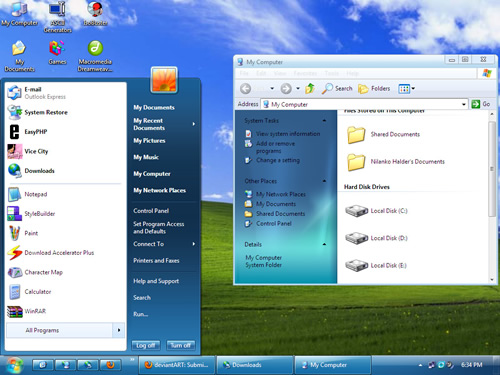Launch EasyPHP from Start menu
Viewport: 500px width, 375px height.
(66, 132)
